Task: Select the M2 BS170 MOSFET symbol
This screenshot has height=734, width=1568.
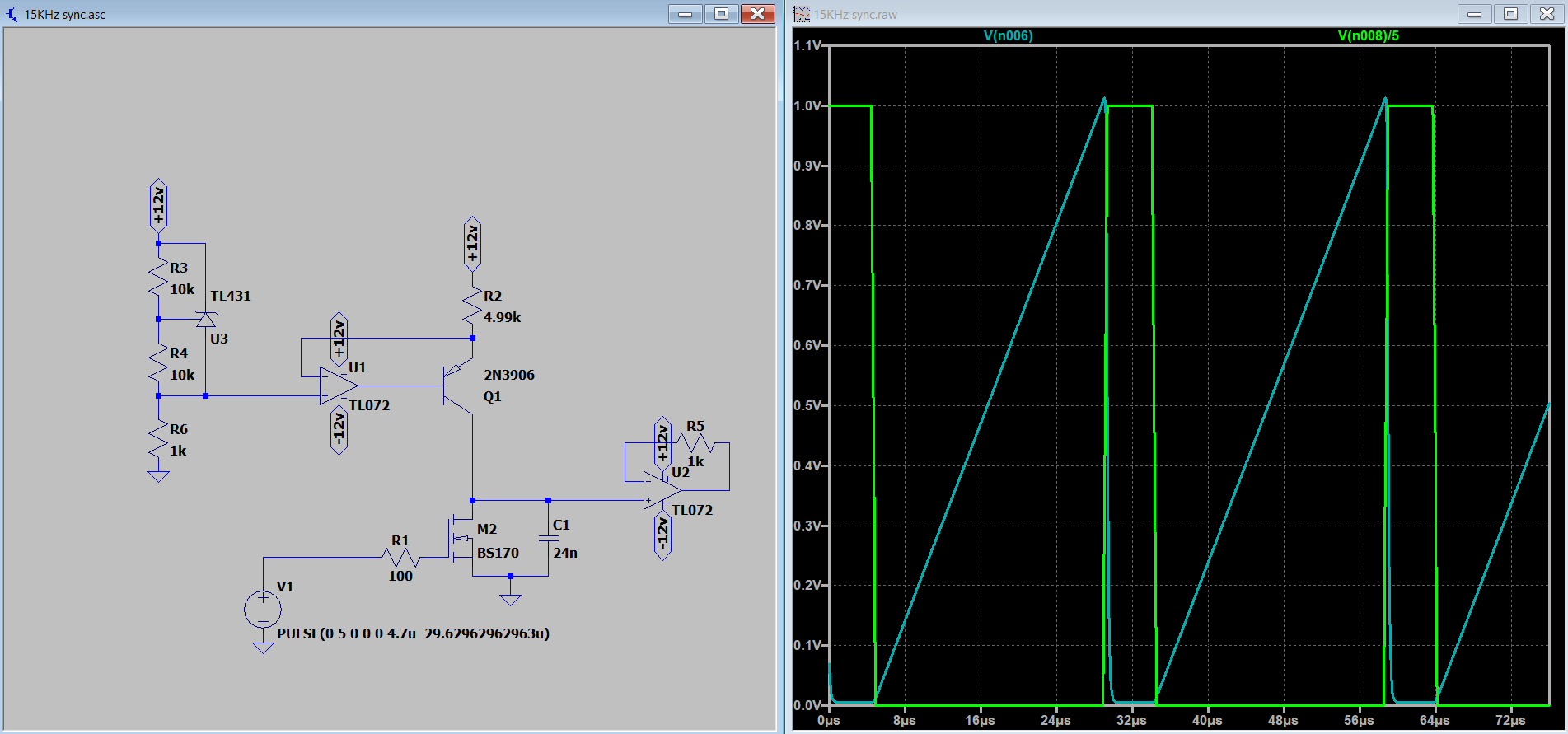Action: 461,540
